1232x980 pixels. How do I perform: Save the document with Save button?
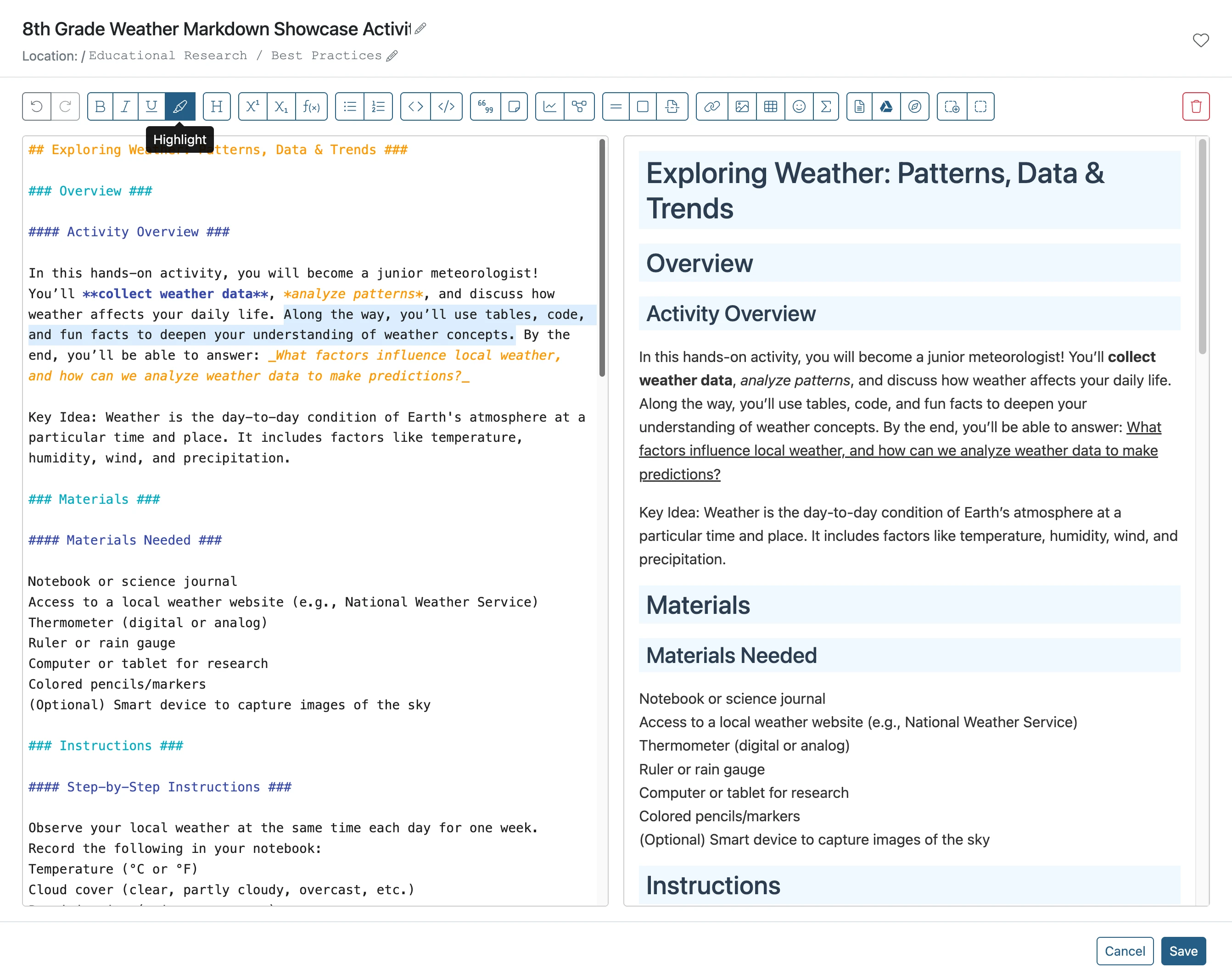[1183, 951]
